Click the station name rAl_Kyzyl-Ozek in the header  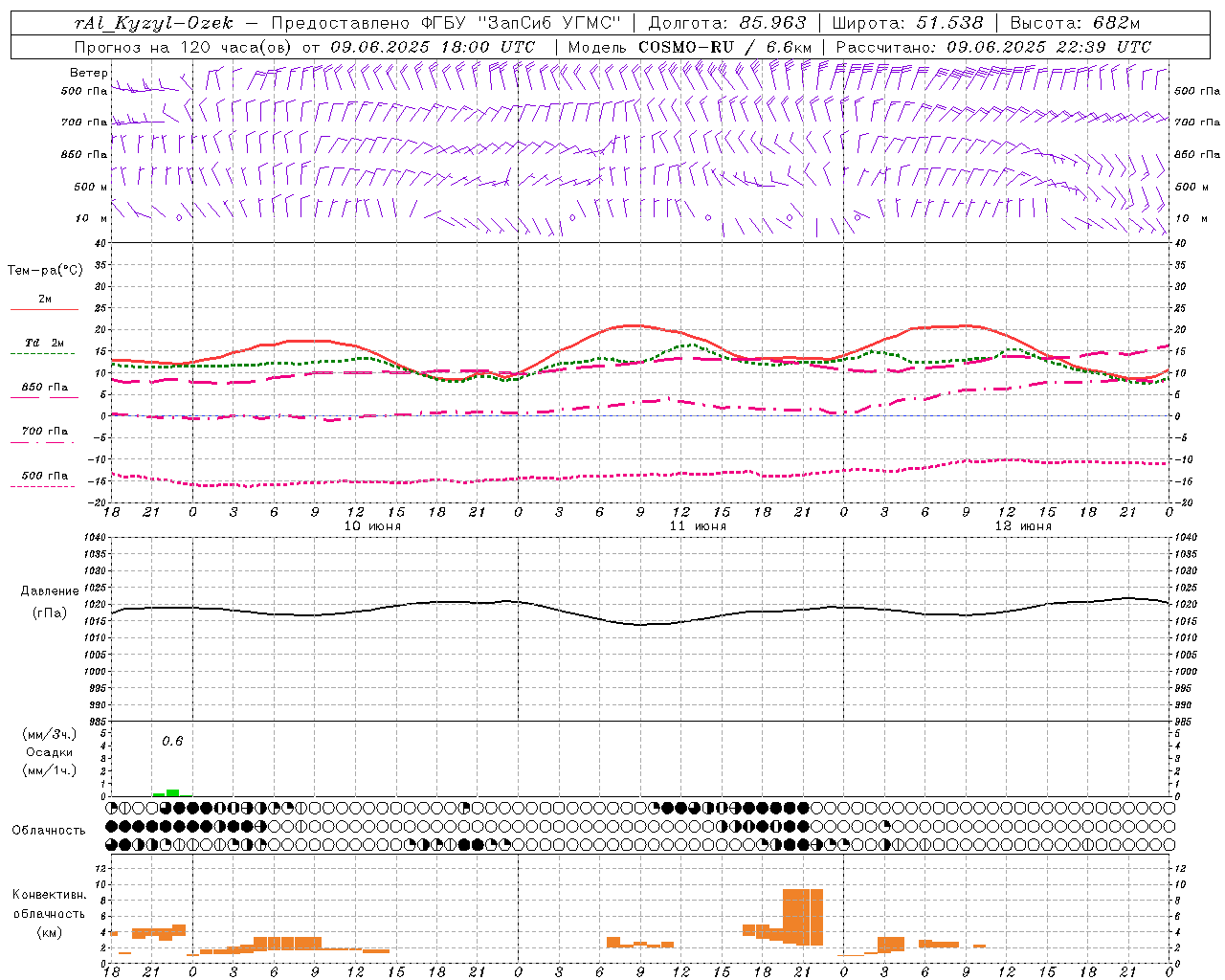click(x=154, y=23)
